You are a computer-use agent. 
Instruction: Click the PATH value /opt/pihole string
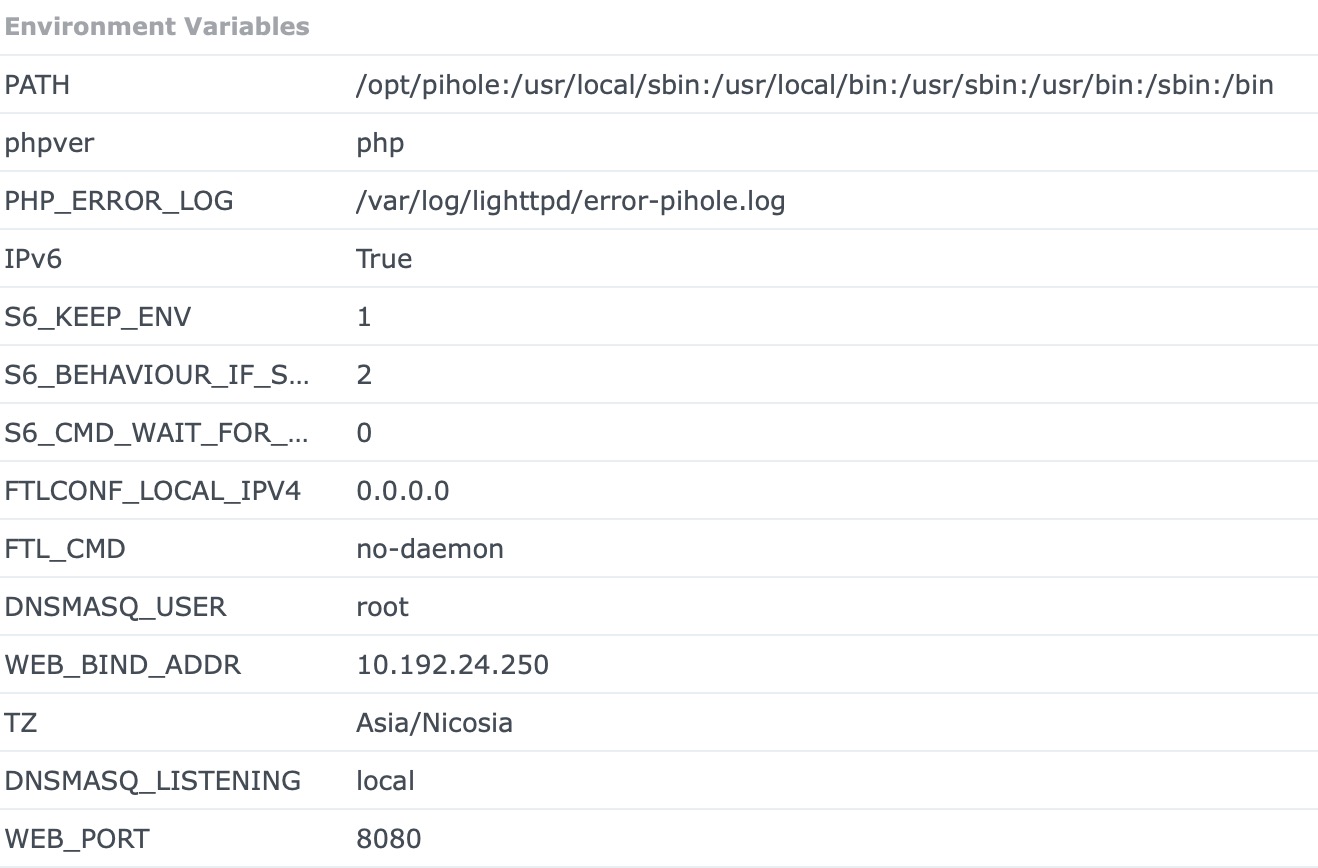click(815, 85)
